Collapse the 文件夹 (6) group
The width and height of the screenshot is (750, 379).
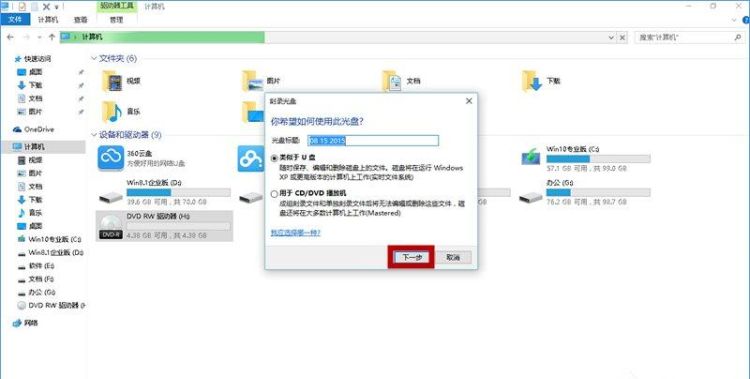[94, 58]
